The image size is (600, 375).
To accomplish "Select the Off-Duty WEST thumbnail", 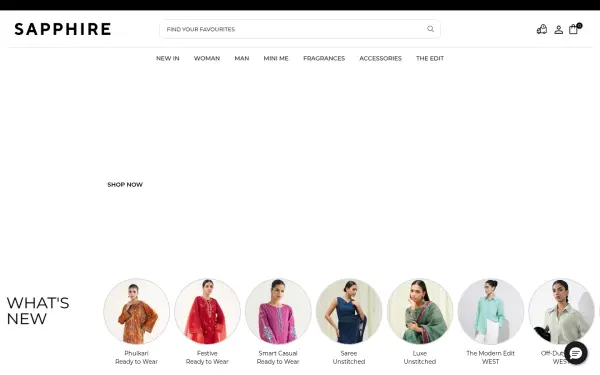I will [x=561, y=311].
